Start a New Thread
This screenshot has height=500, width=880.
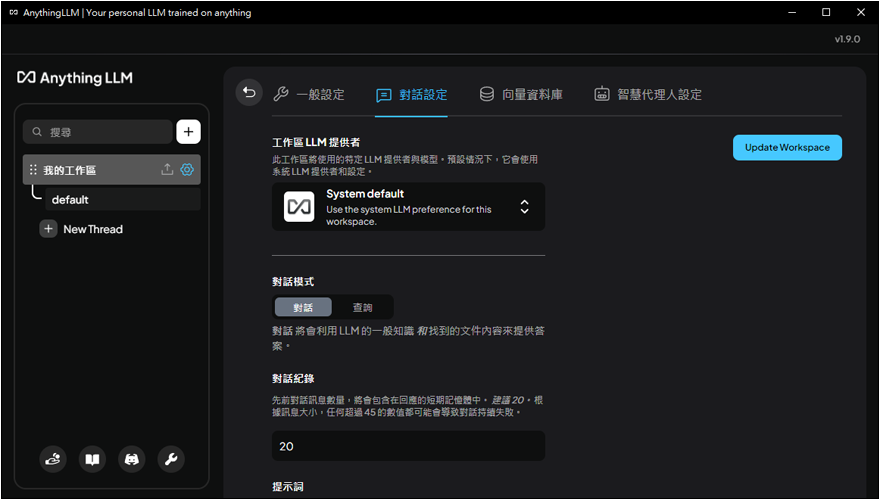pyautogui.click(x=92, y=229)
